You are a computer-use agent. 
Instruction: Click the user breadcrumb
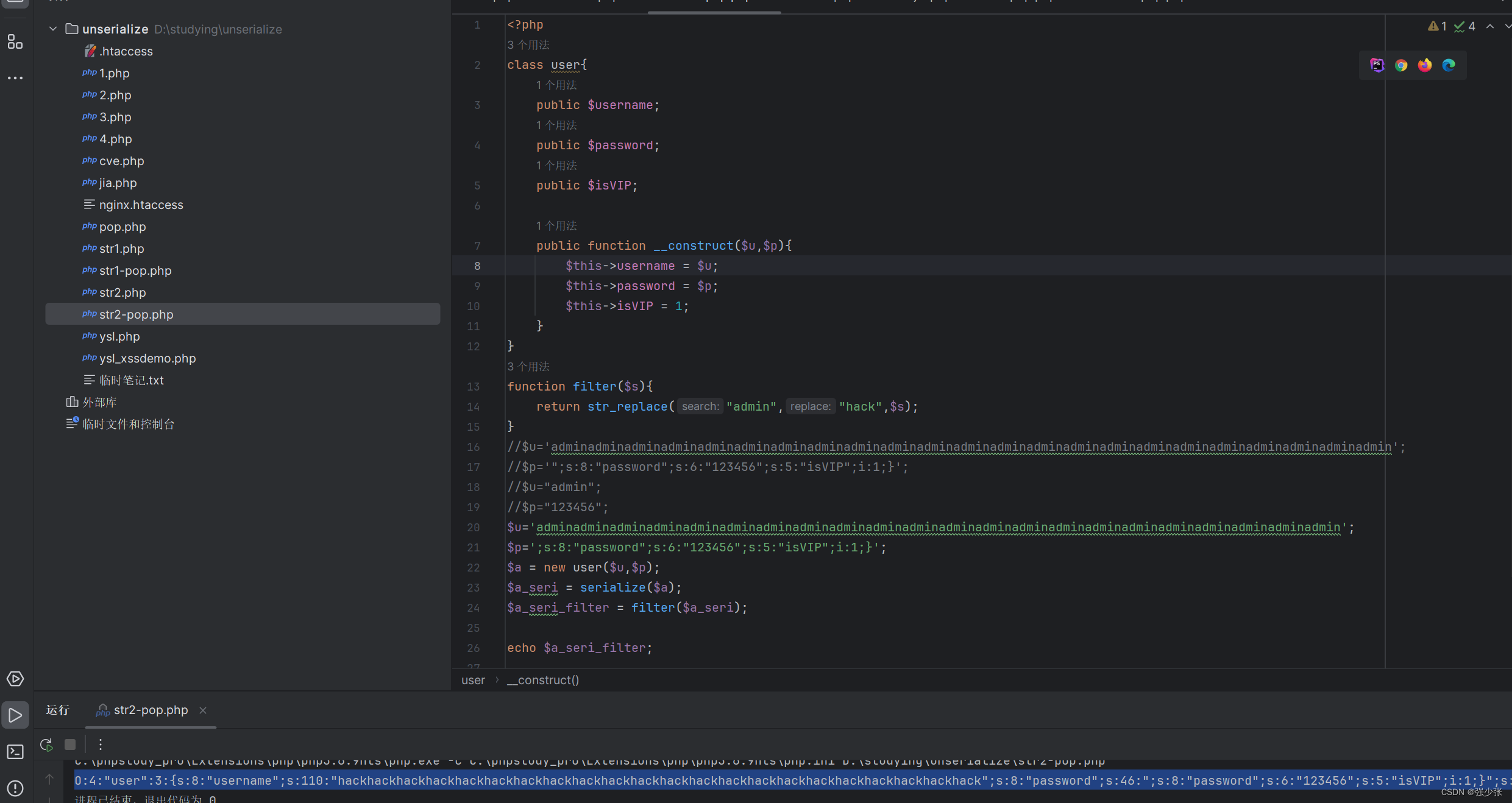click(x=473, y=680)
